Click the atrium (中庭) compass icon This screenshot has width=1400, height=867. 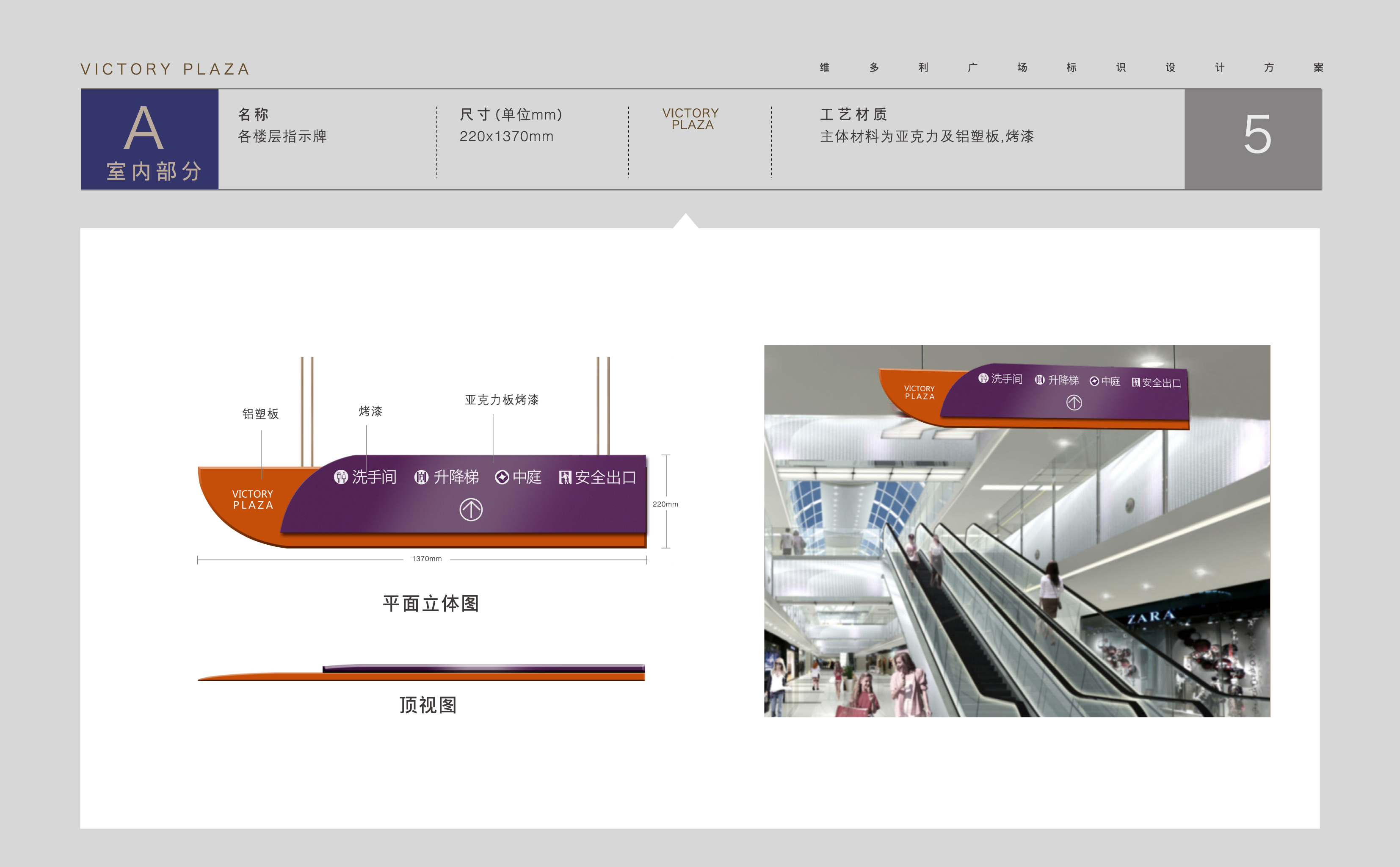502,478
